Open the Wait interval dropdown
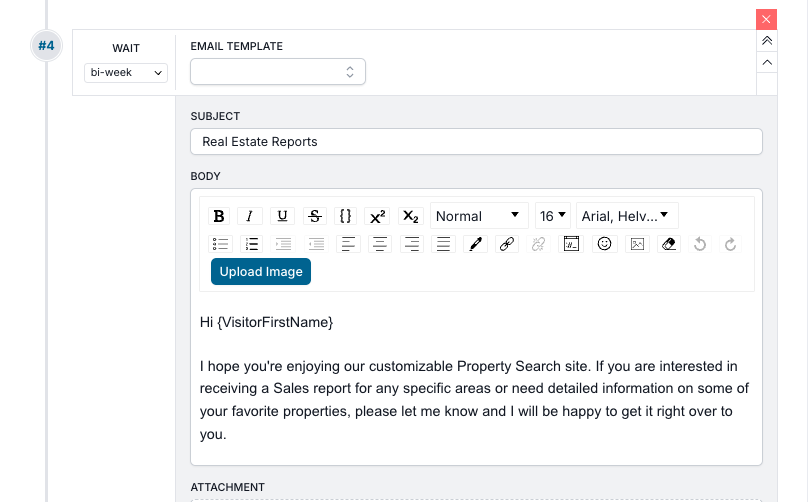Screen dimensions: 808x502 click(x=126, y=73)
